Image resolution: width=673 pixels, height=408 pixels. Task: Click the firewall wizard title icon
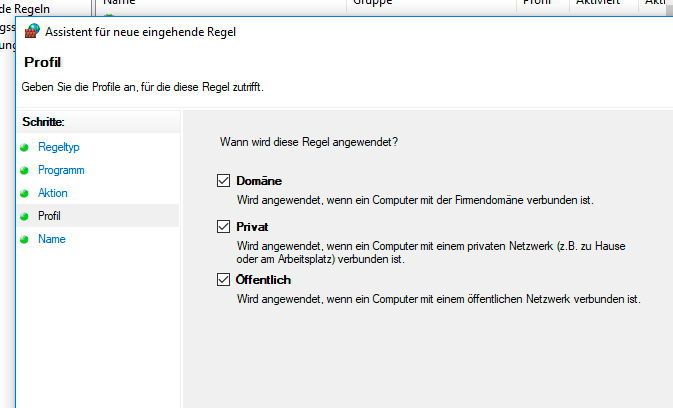pos(32,31)
